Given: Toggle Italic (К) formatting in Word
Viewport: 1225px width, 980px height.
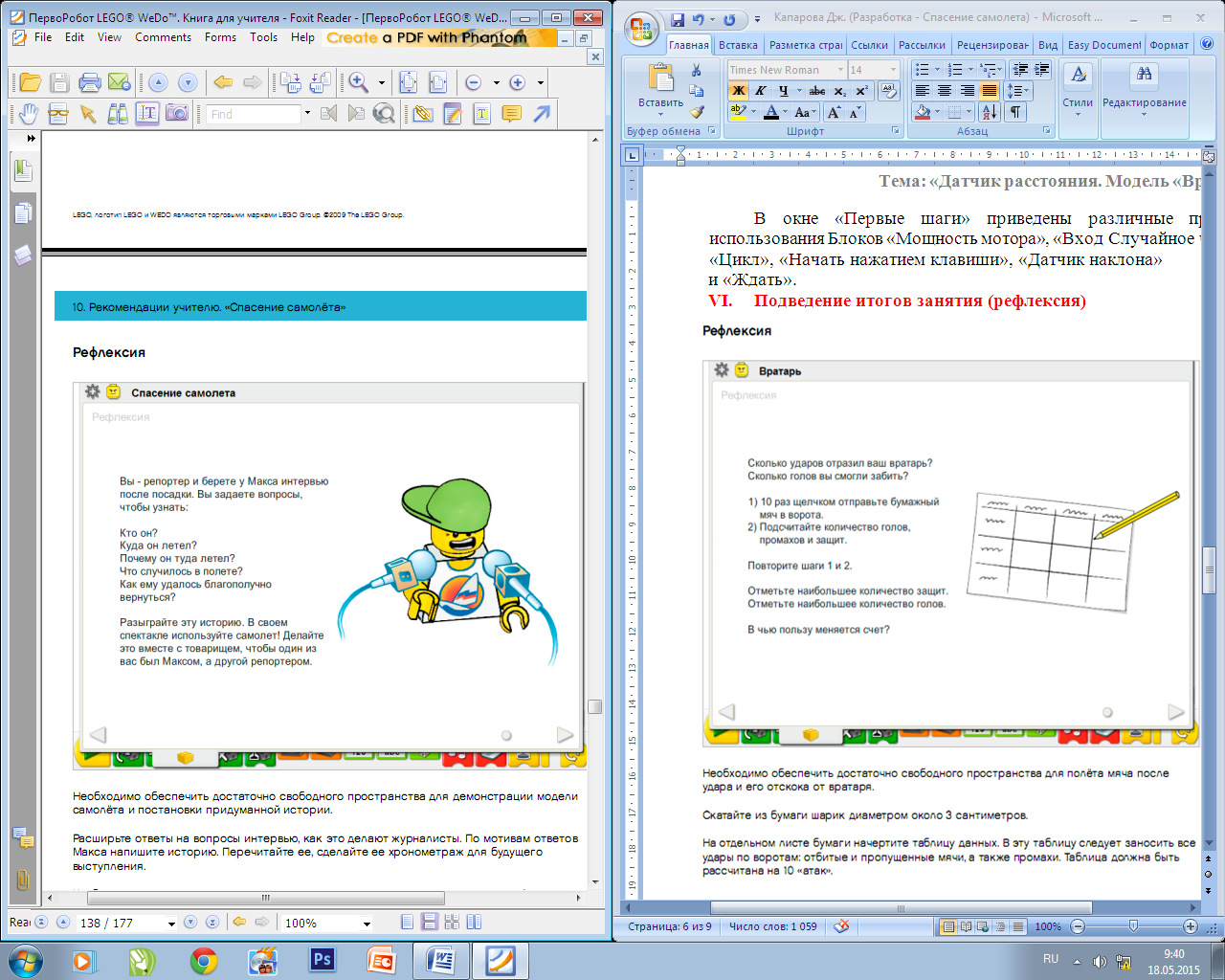Looking at the screenshot, I should 761,91.
